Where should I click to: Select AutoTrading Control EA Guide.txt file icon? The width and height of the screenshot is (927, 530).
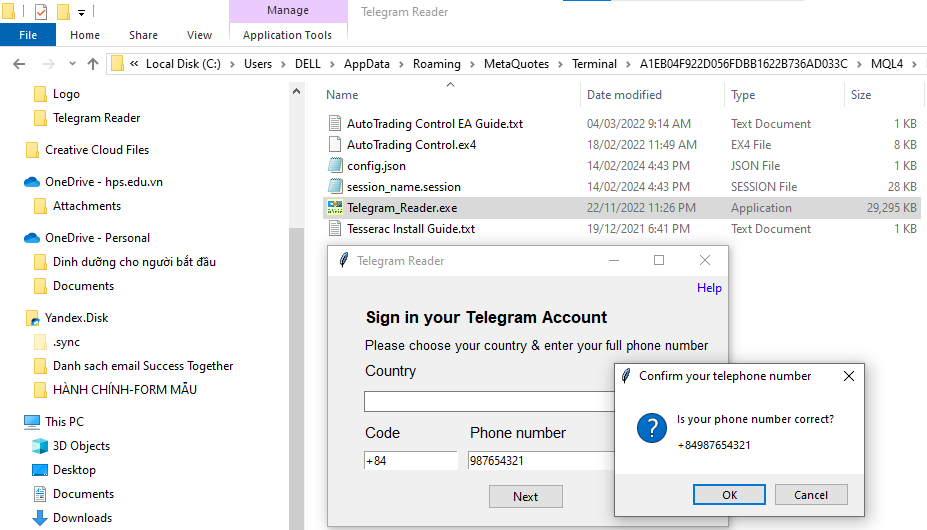point(335,123)
